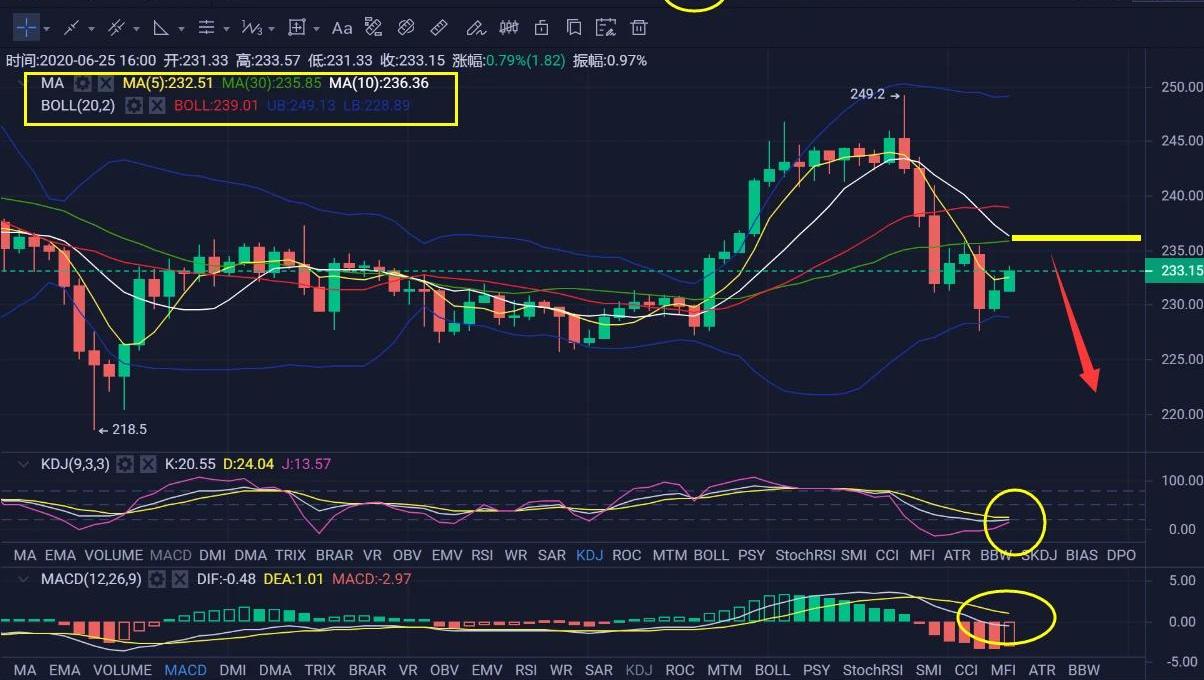Remove the MA indicator with its X button
Viewport: 1204px width, 680px height.
(x=105, y=84)
